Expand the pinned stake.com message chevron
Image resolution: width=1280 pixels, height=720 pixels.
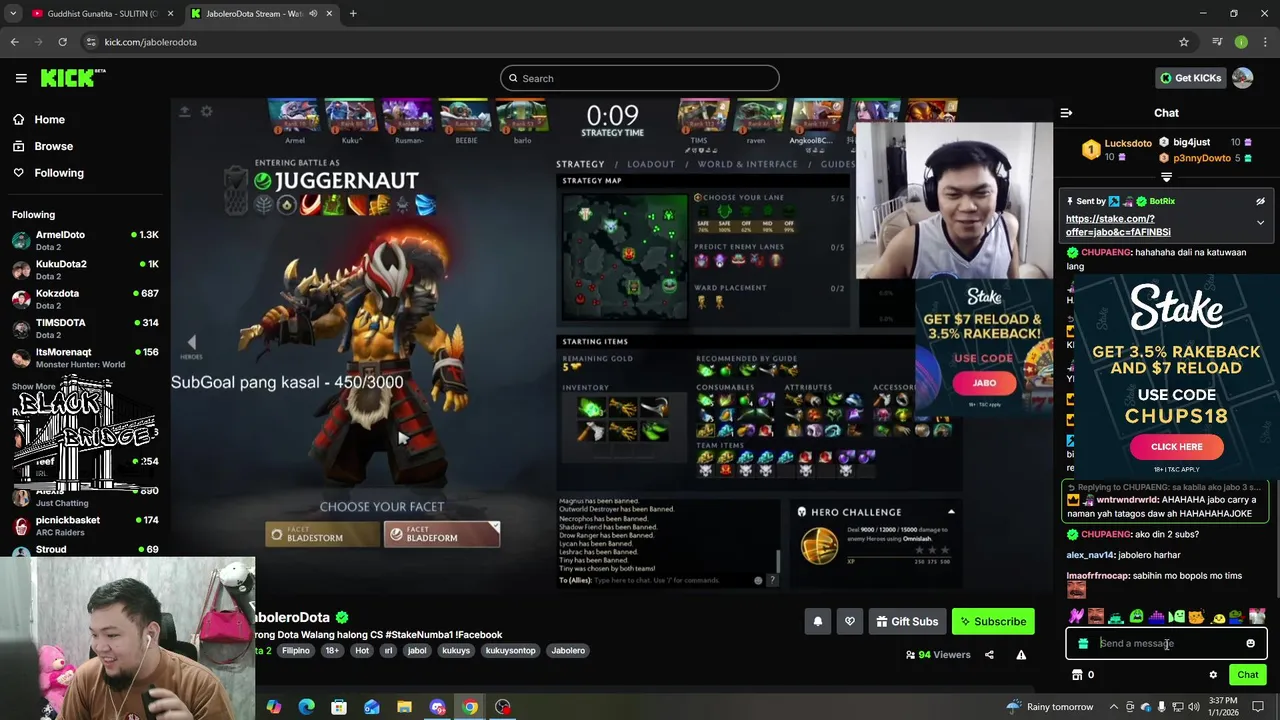coord(1260,223)
